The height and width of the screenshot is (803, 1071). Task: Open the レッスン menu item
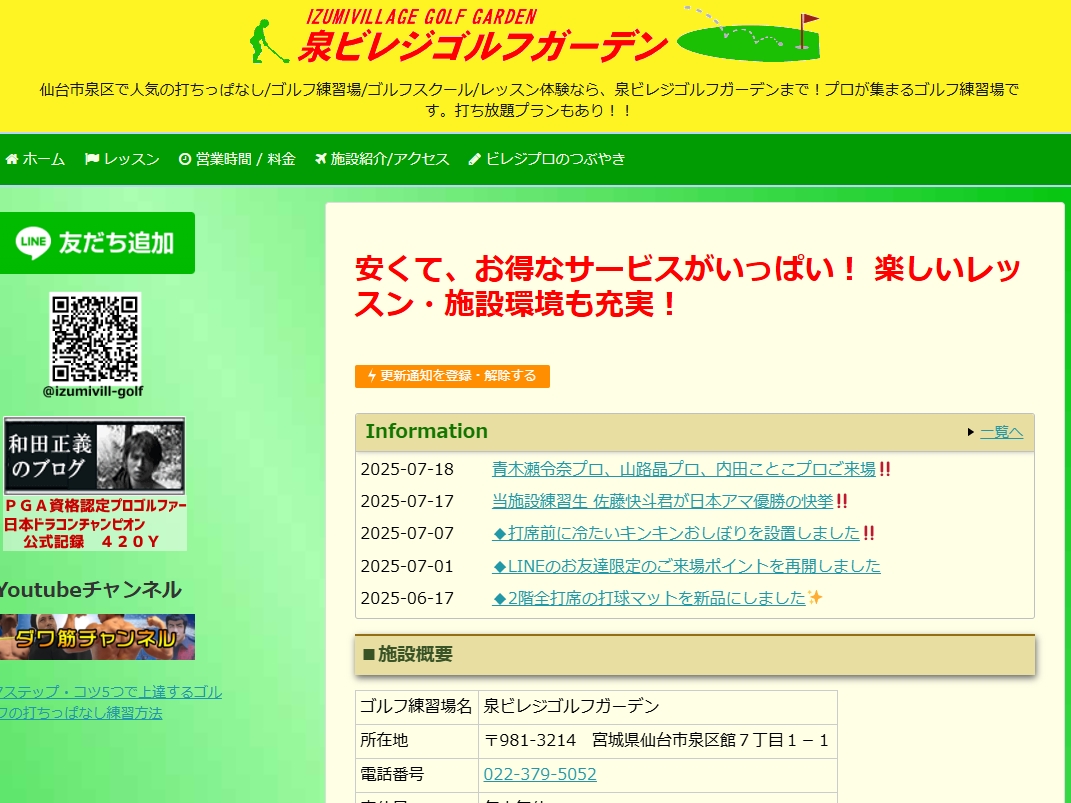point(131,159)
